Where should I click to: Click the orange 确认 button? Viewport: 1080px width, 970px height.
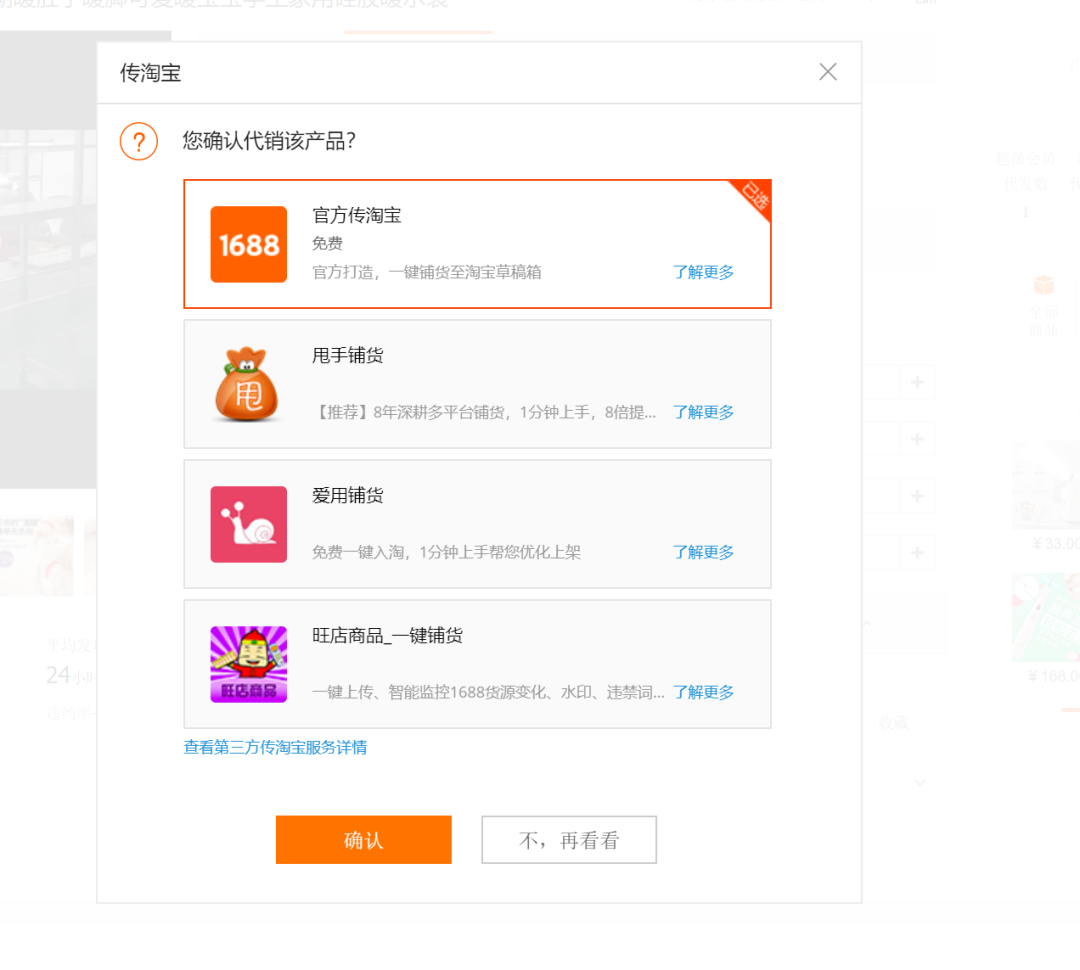point(364,840)
